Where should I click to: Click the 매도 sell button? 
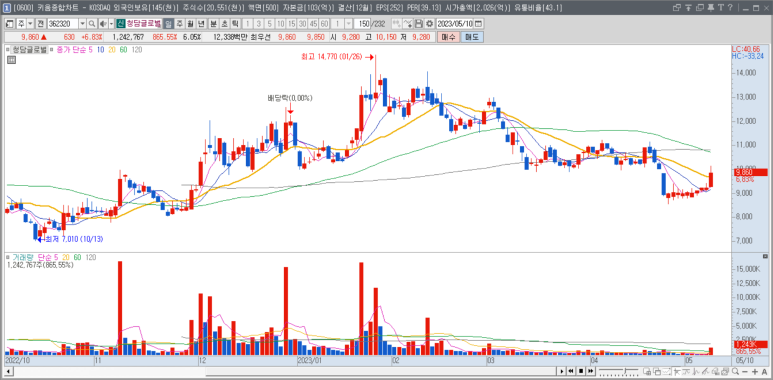coord(472,37)
